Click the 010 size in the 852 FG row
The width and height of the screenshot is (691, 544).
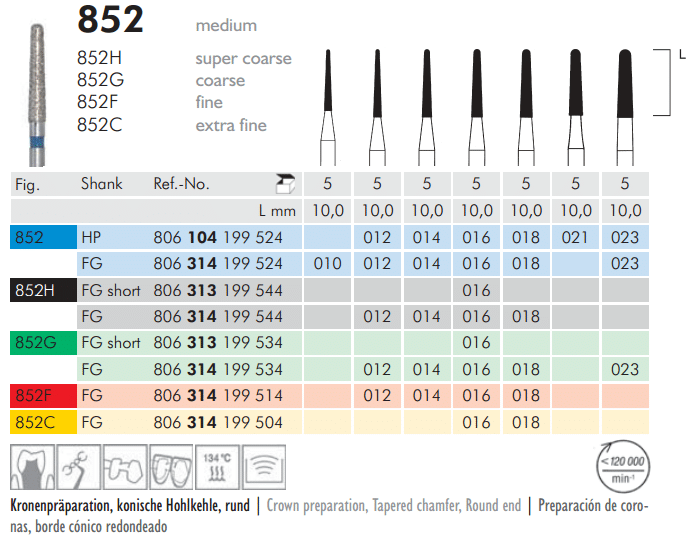coord(328,264)
